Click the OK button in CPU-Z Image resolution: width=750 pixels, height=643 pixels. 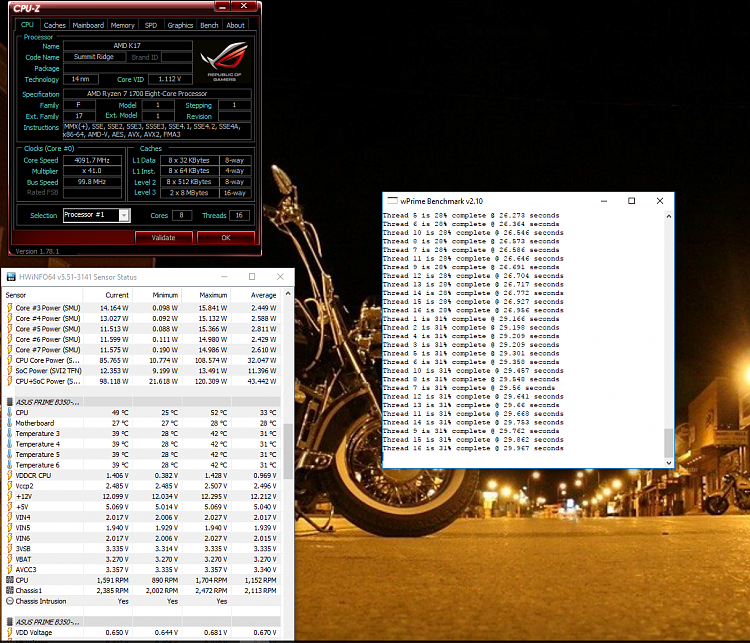pyautogui.click(x=225, y=238)
